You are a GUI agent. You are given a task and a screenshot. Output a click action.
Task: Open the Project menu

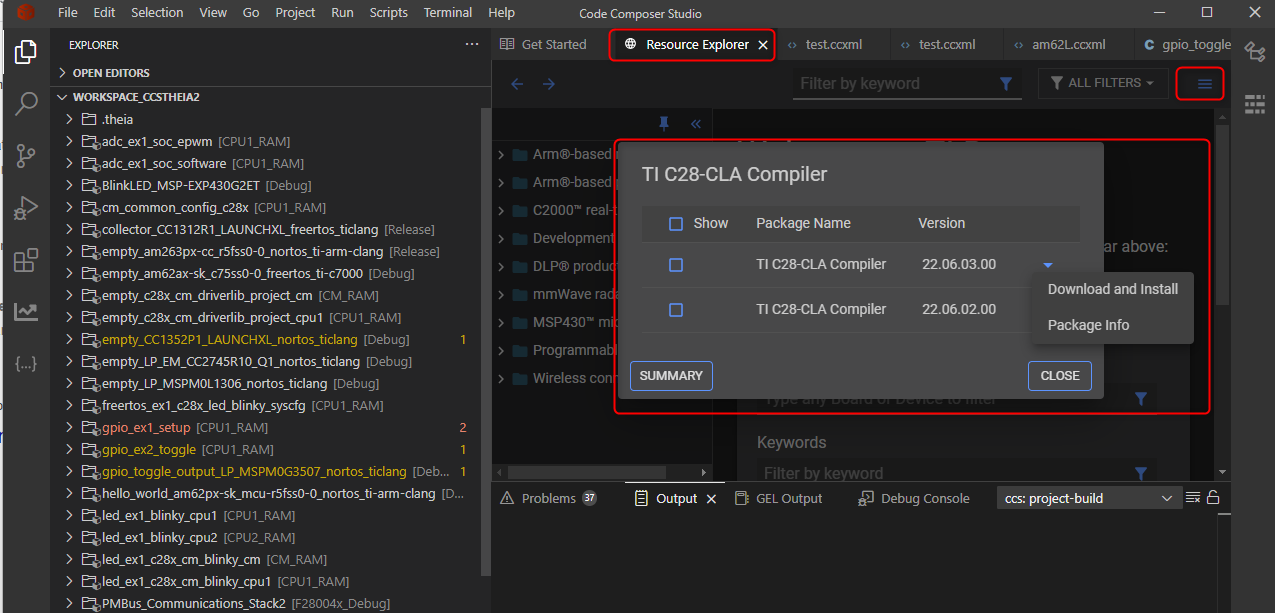(295, 13)
